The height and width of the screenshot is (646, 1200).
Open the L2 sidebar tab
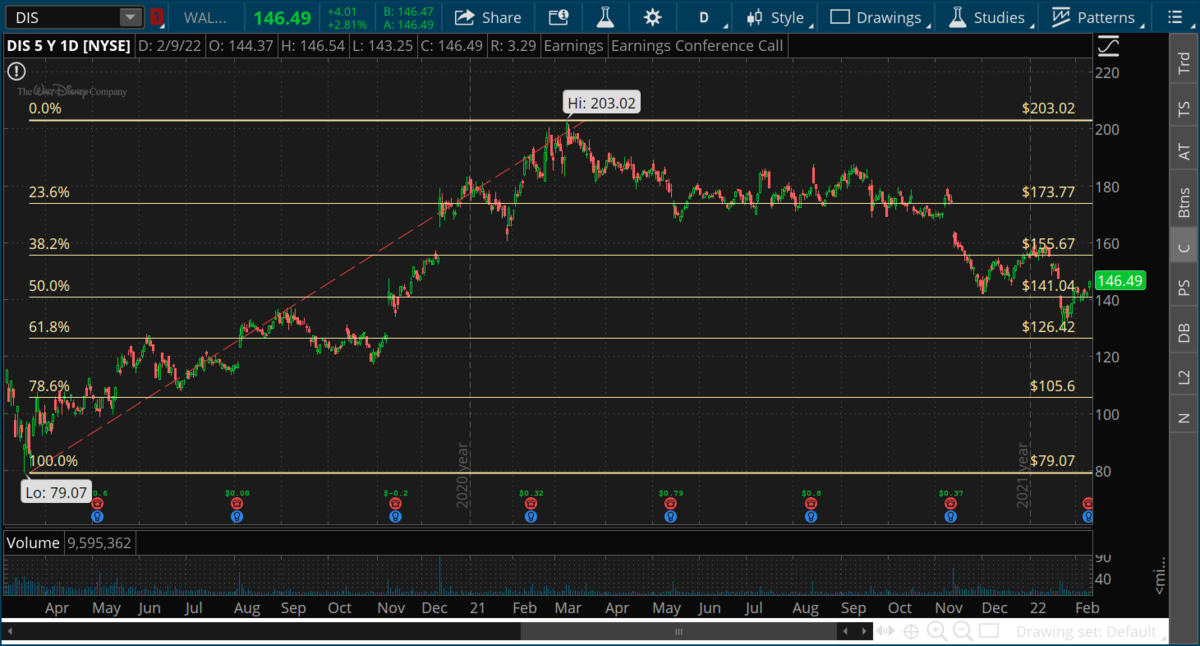pyautogui.click(x=1184, y=377)
